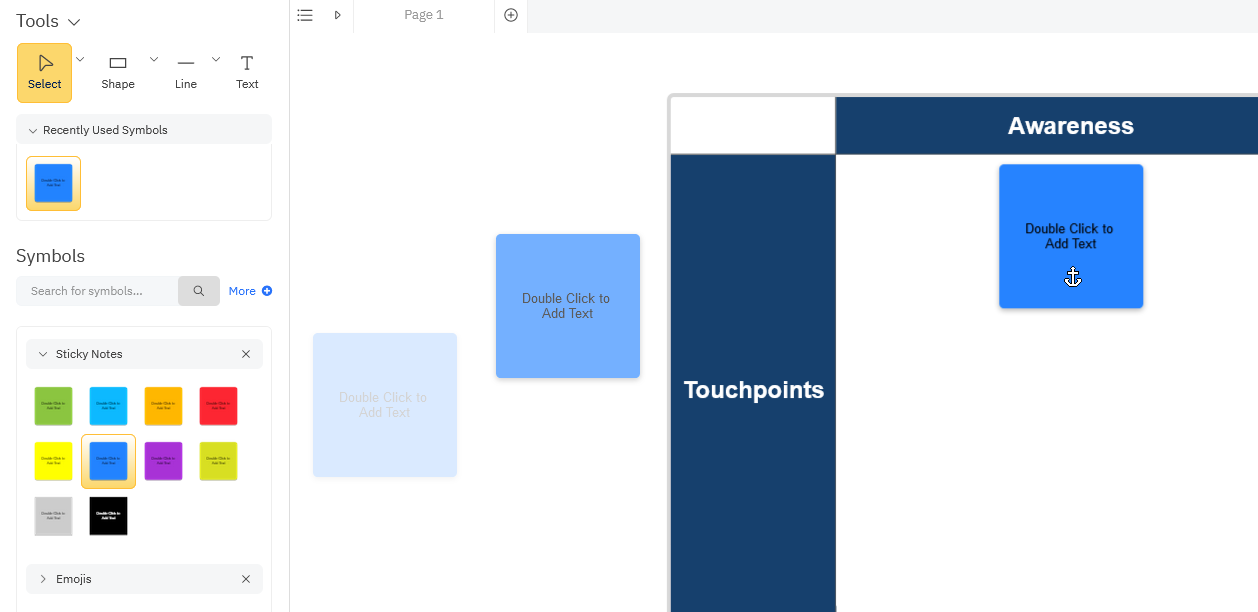Close the Emojis symbol group

tap(246, 579)
